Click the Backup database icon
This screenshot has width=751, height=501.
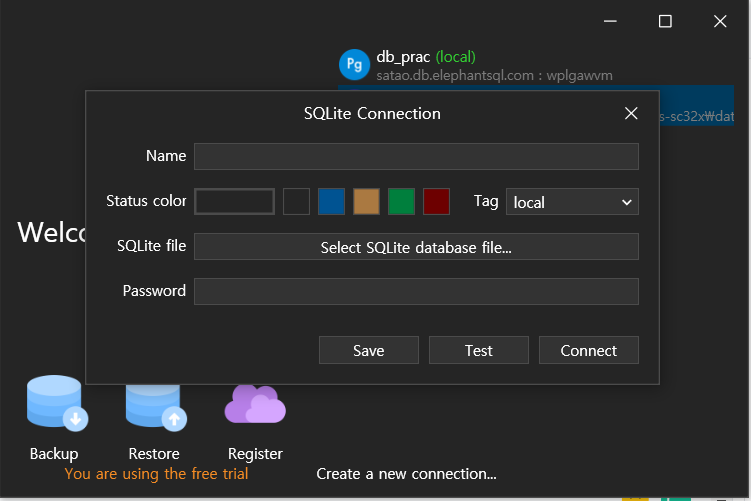(x=57, y=403)
